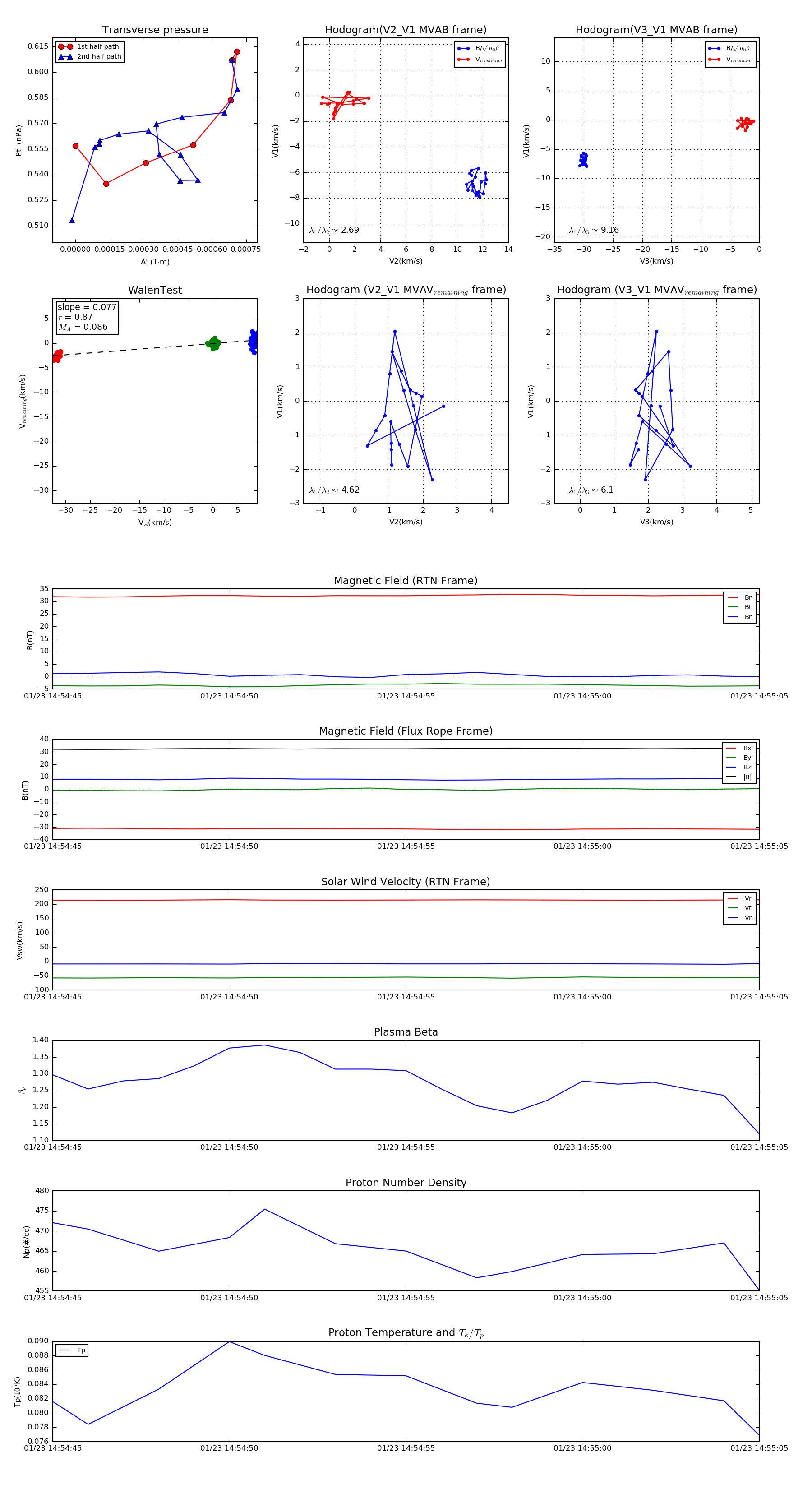The height and width of the screenshot is (1489, 812).
Task: Select the λ1/λ2 ≈ 4.62 annotation
Action: pos(334,490)
